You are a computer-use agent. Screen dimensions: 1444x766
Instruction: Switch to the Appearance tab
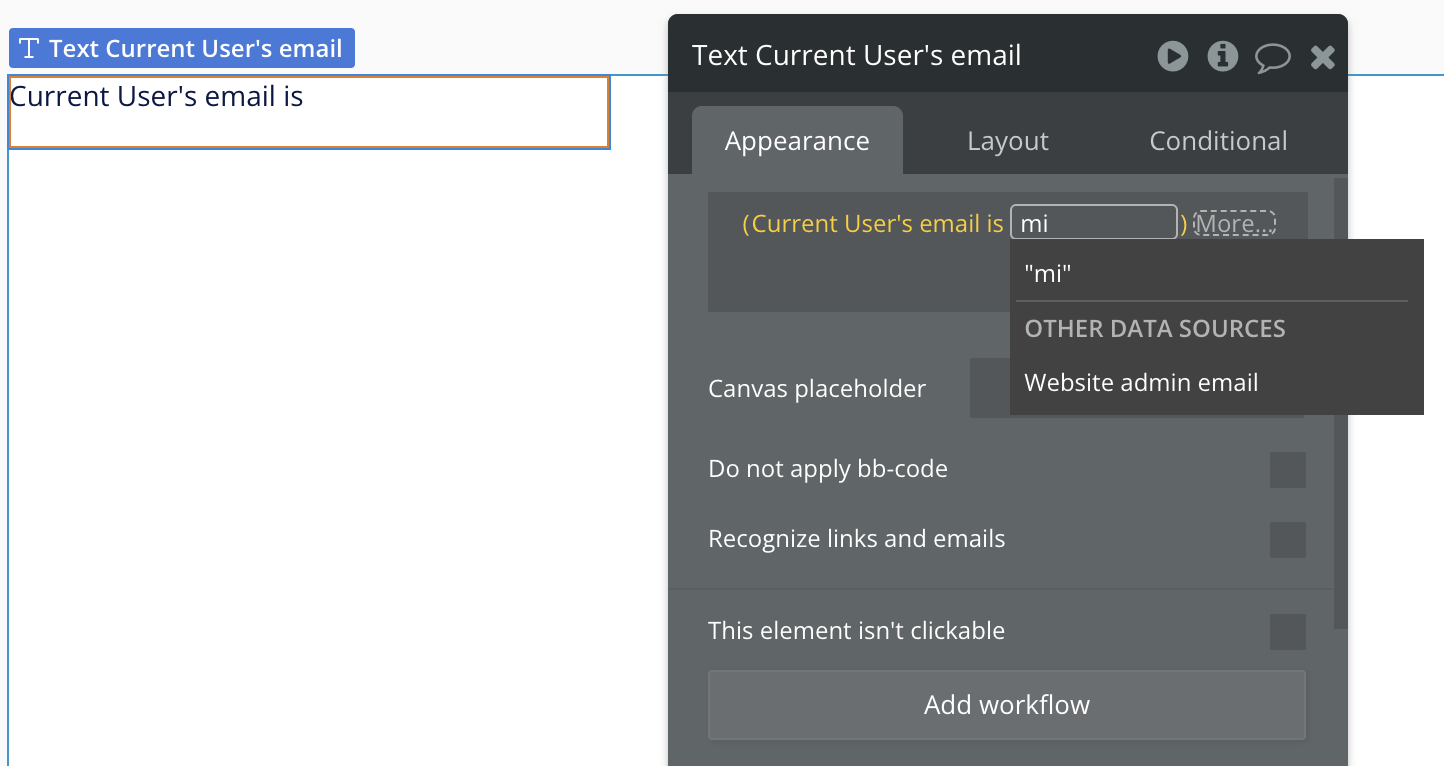coord(797,141)
